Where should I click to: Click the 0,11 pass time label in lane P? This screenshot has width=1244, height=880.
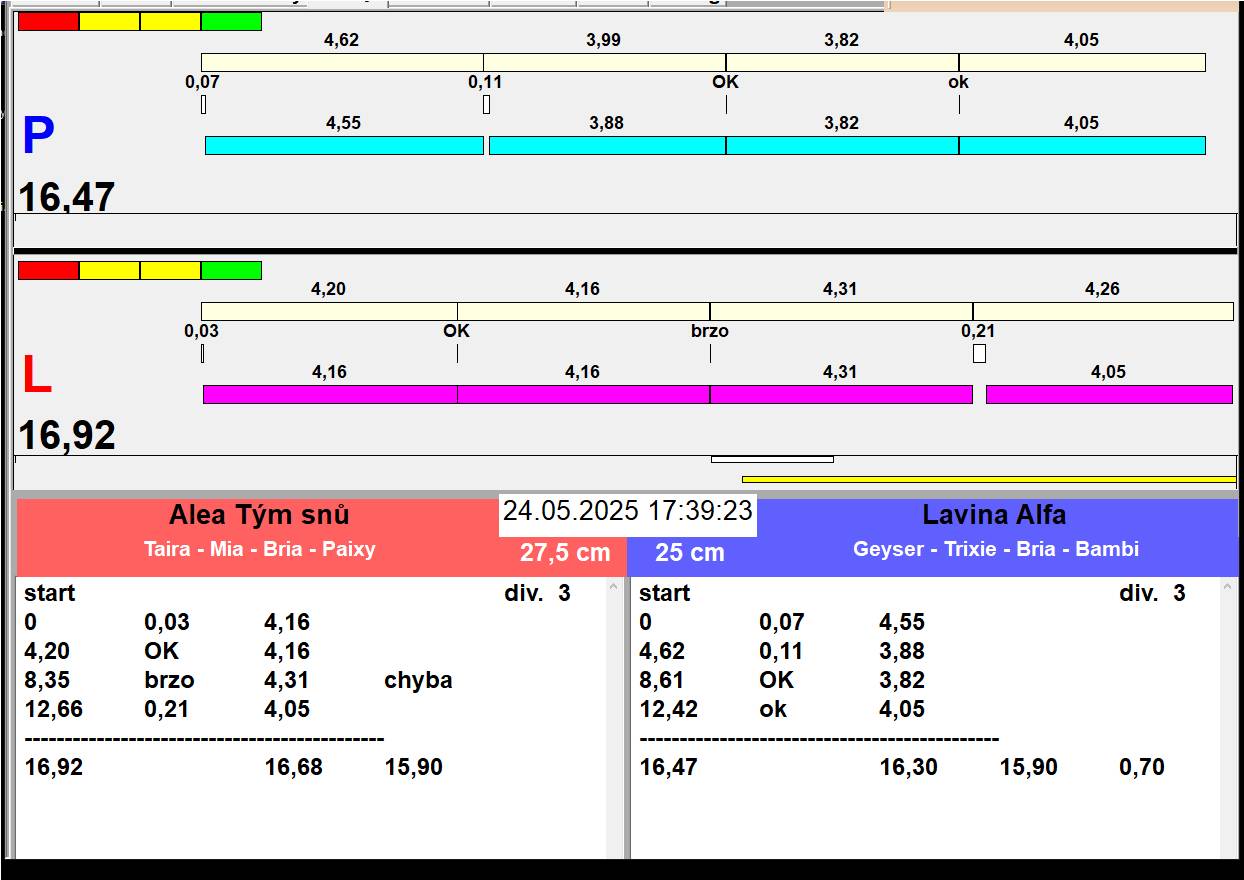click(485, 82)
